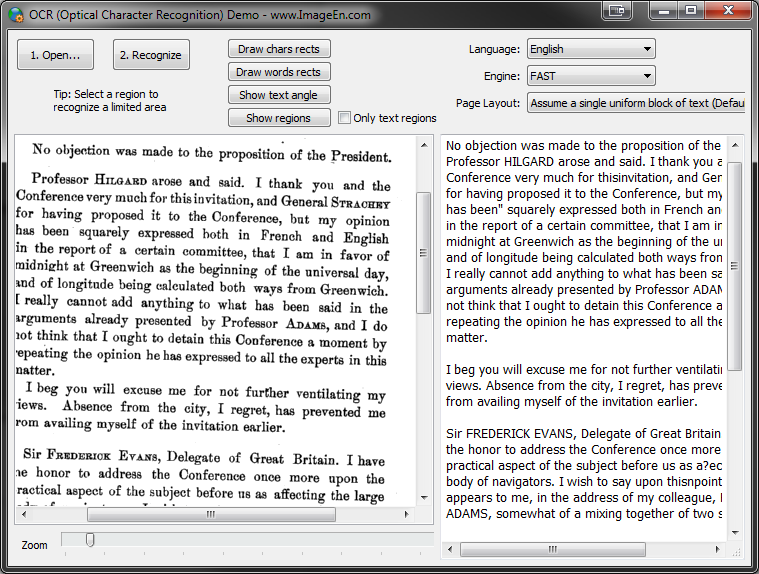Viewport: 759px width, 574px height.
Task: Click the image panel scroll down arrow
Action: 424,498
